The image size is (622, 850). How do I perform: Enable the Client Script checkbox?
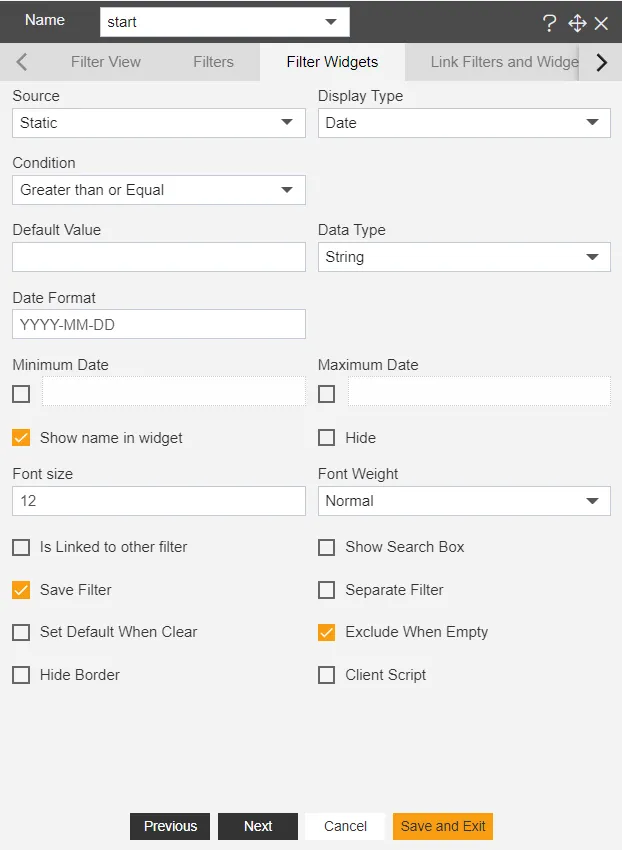(326, 675)
